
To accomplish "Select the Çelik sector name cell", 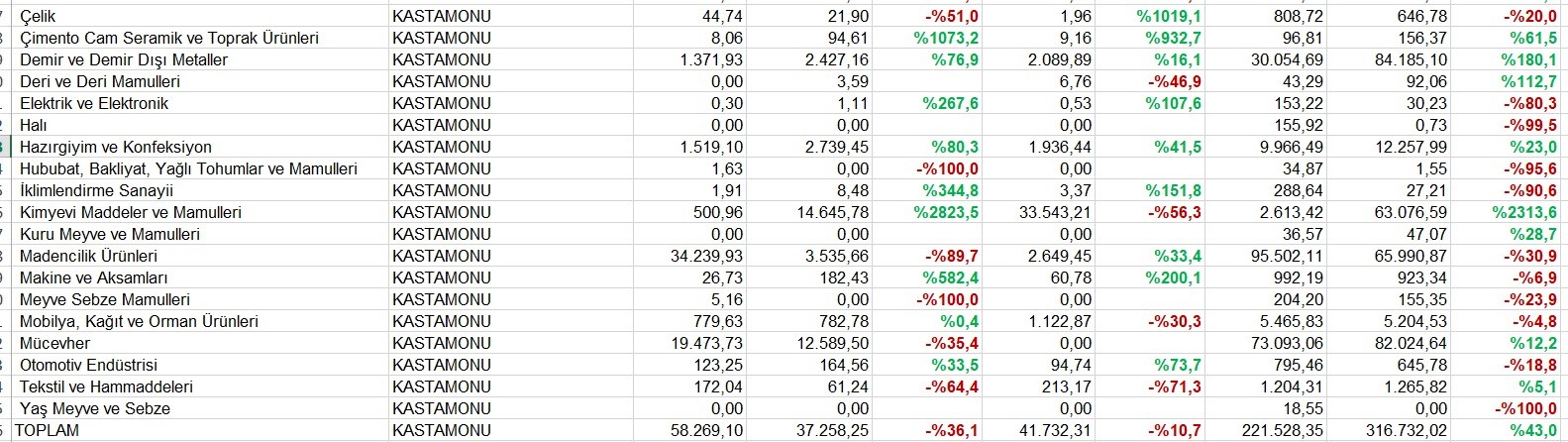I will (39, 16).
